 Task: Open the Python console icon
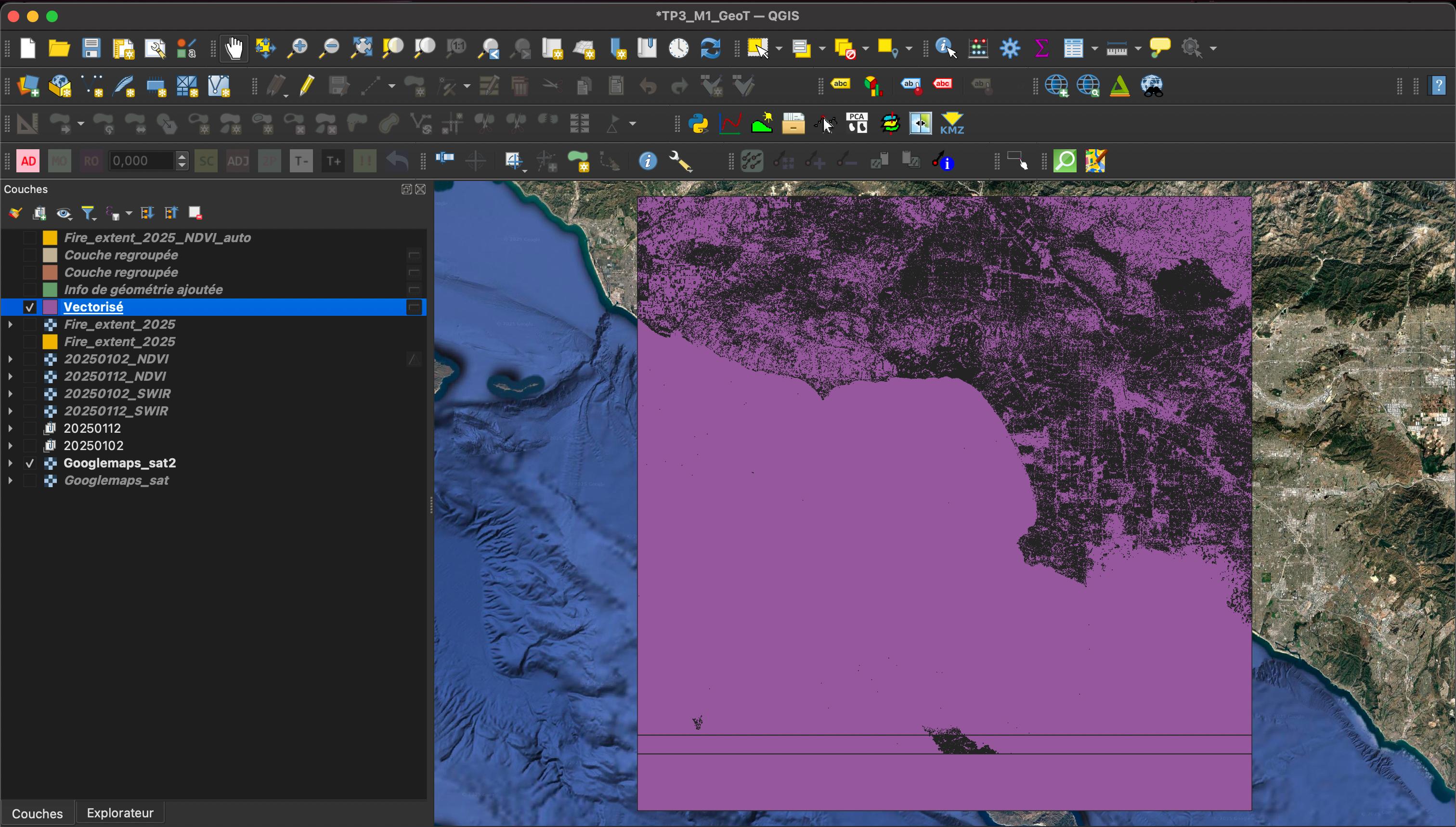pyautogui.click(x=698, y=123)
